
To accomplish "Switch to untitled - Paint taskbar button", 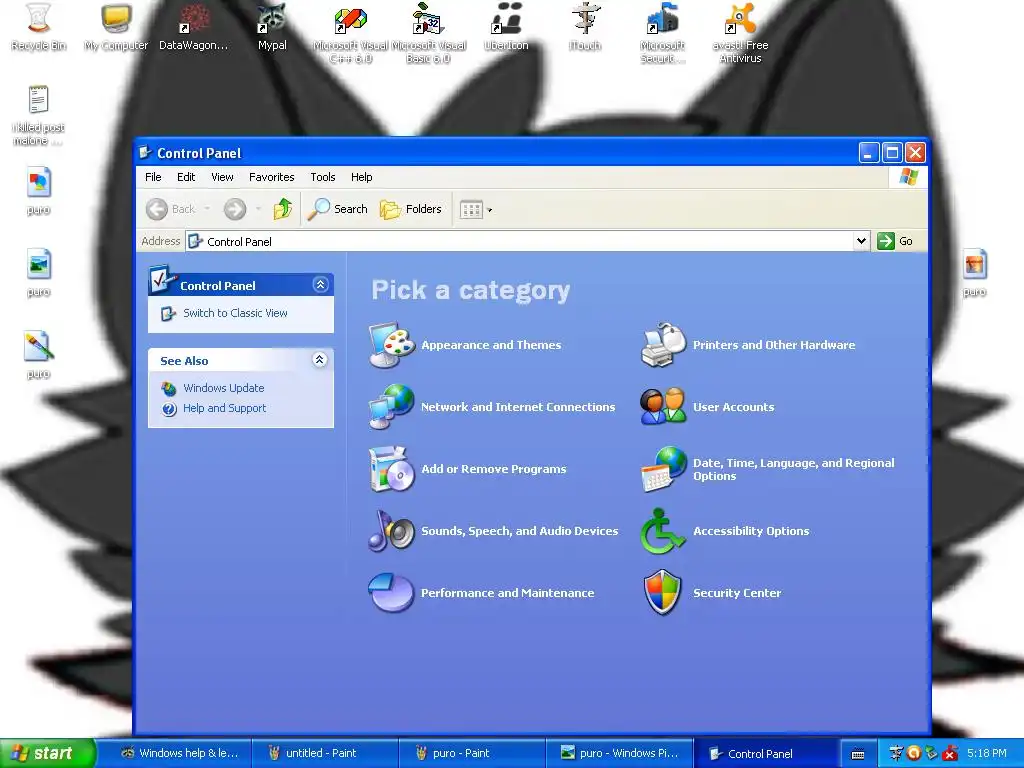I will coord(324,753).
